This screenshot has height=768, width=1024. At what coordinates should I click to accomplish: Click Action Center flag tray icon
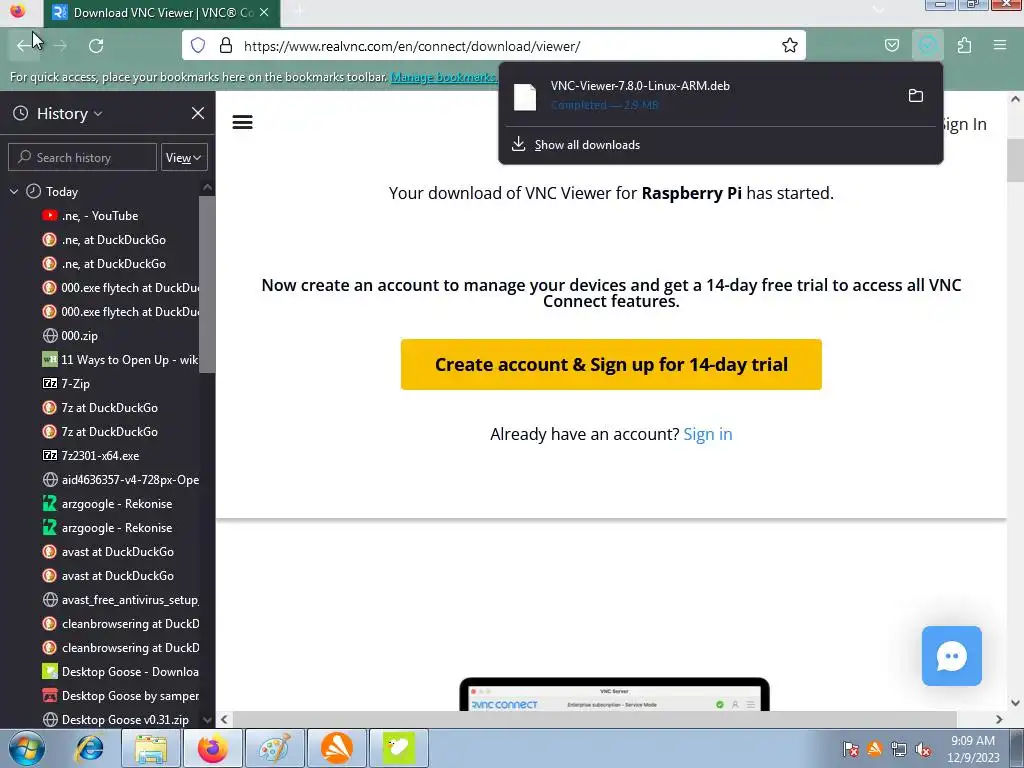[x=850, y=749]
